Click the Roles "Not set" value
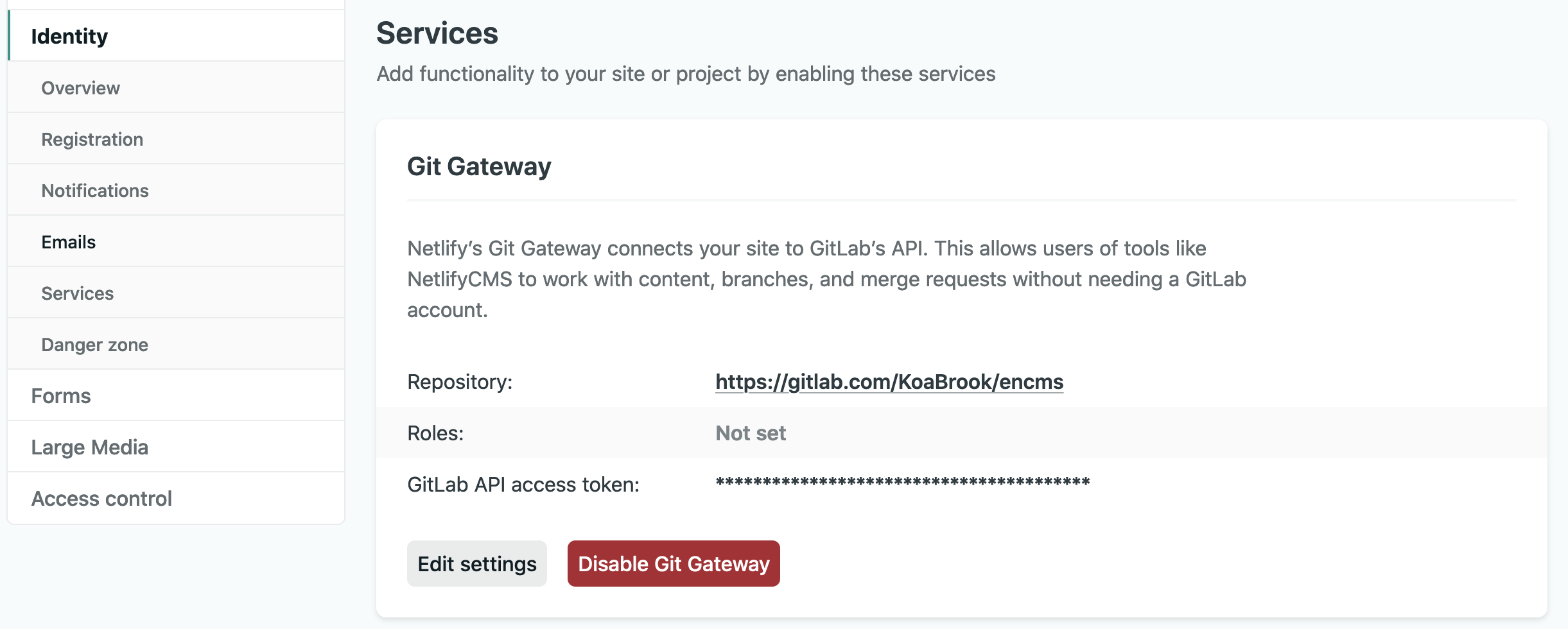 [751, 433]
